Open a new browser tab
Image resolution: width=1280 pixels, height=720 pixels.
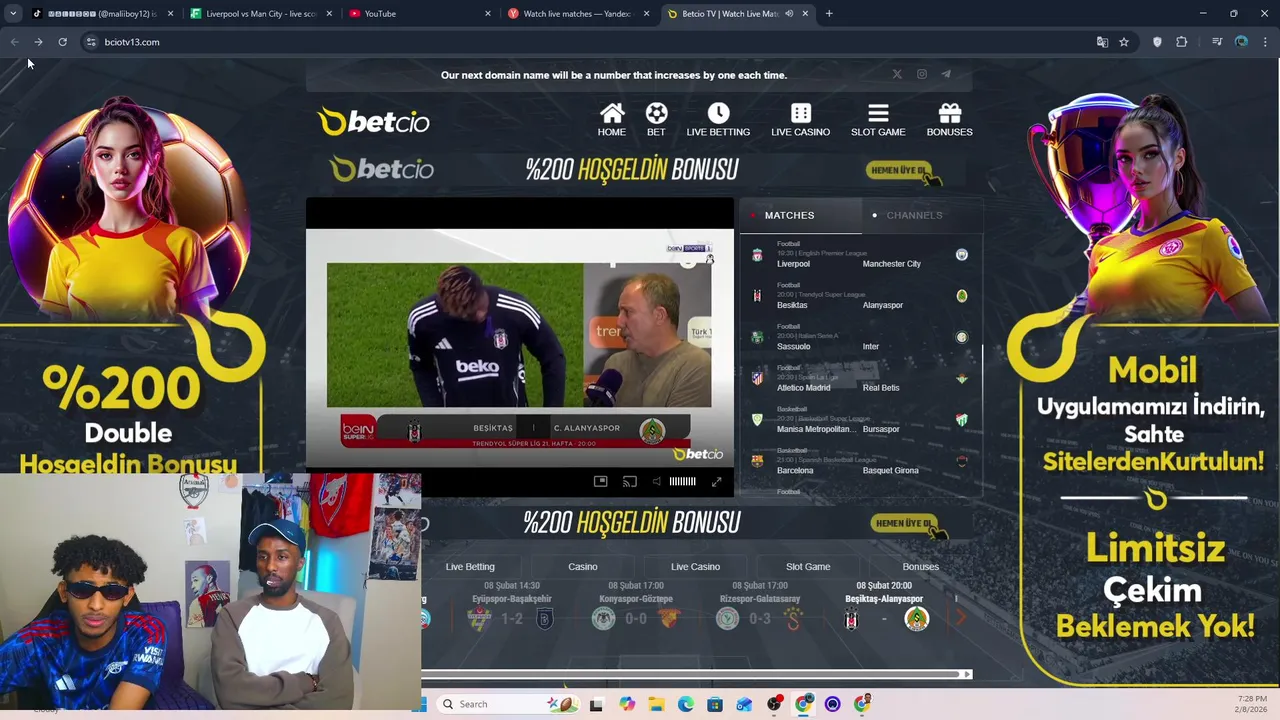point(829,14)
